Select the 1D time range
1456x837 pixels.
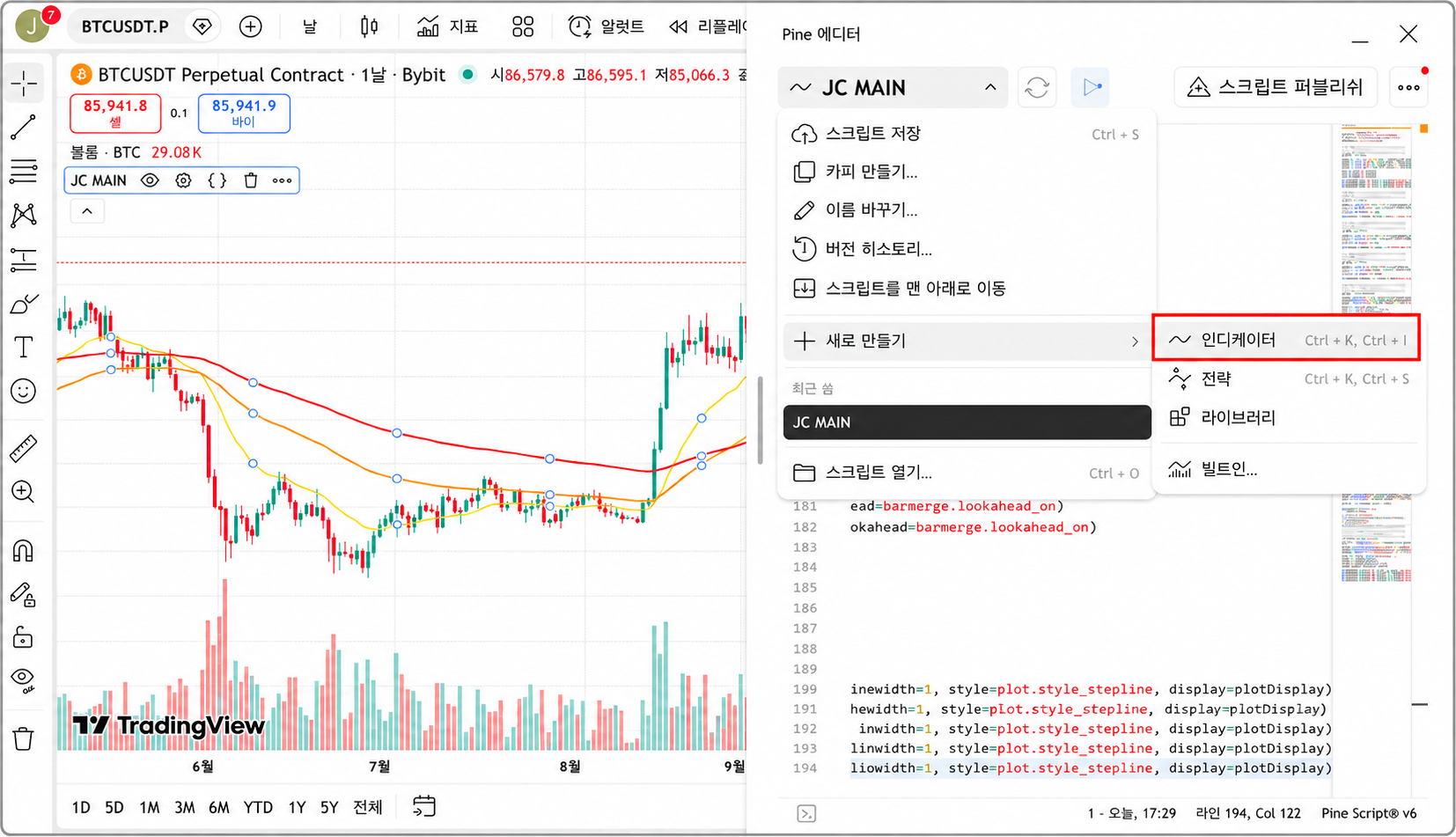point(81,807)
